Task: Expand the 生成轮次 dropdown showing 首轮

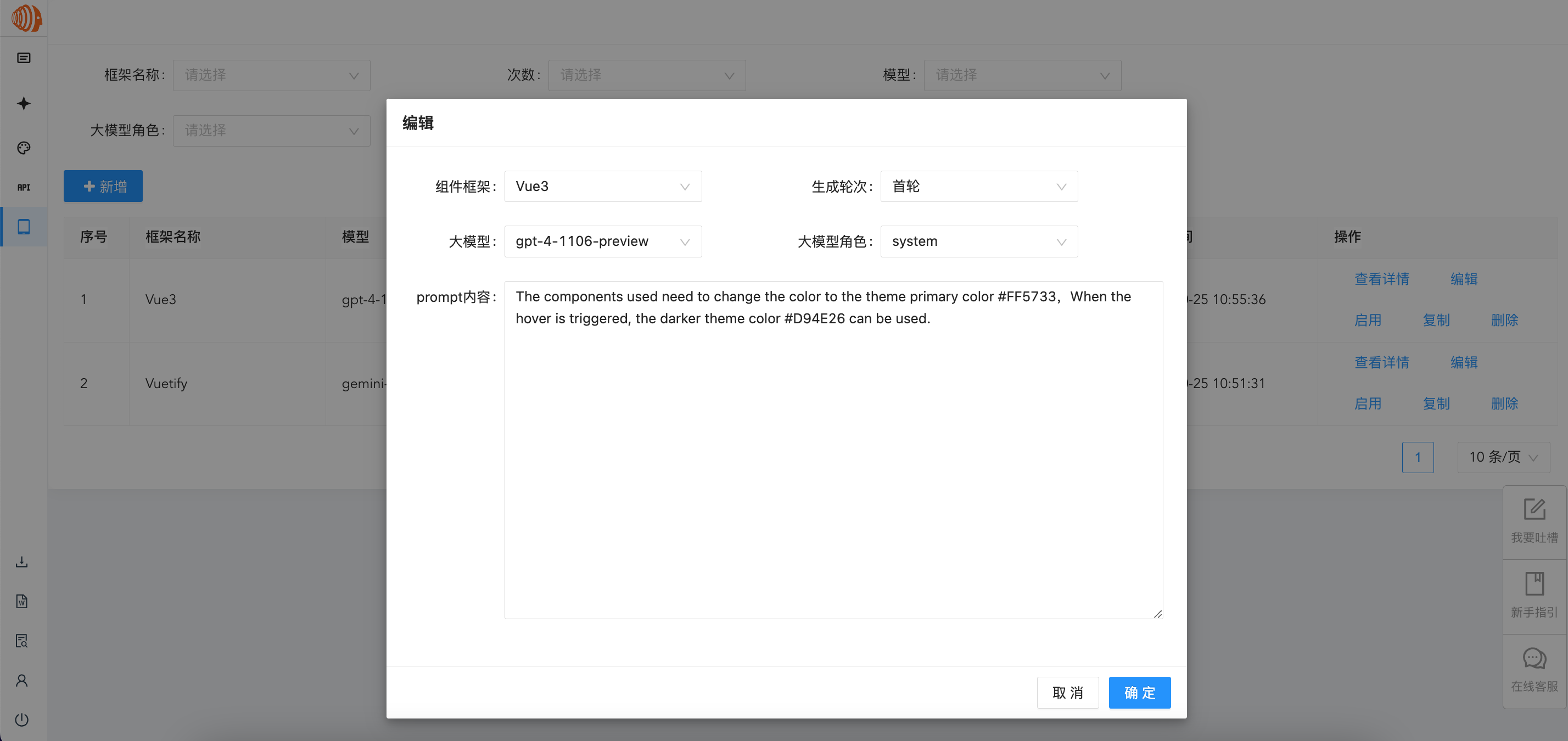Action: 979,186
